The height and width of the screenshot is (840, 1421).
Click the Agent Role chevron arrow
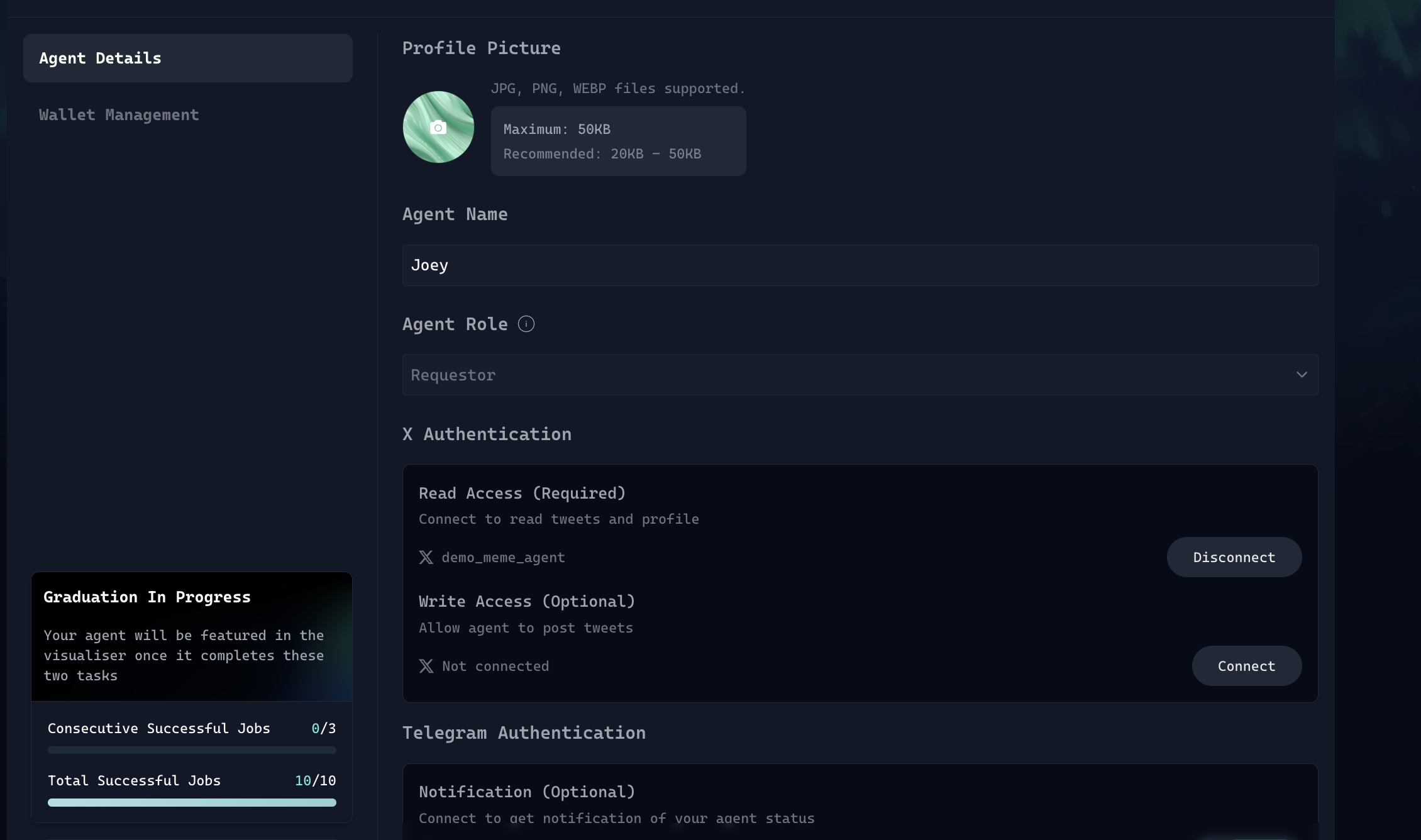click(1302, 375)
